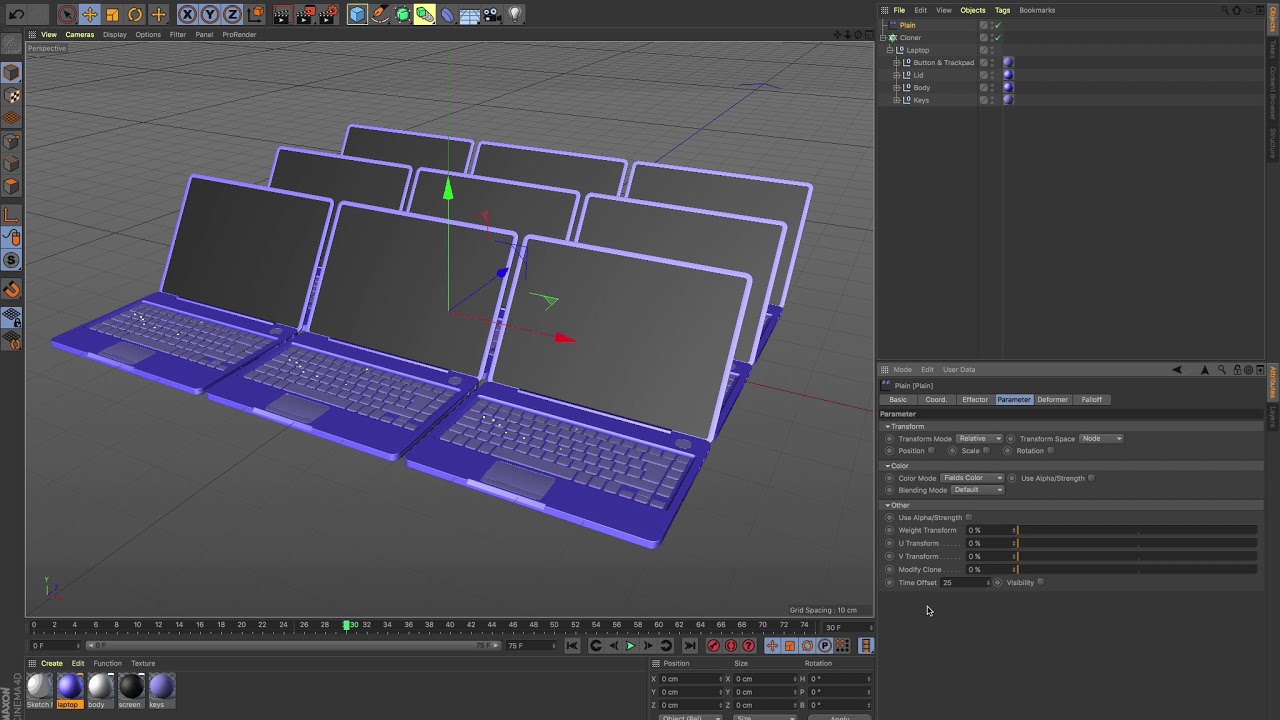The width and height of the screenshot is (1280, 720).
Task: Activate the Move tool
Action: (89, 14)
